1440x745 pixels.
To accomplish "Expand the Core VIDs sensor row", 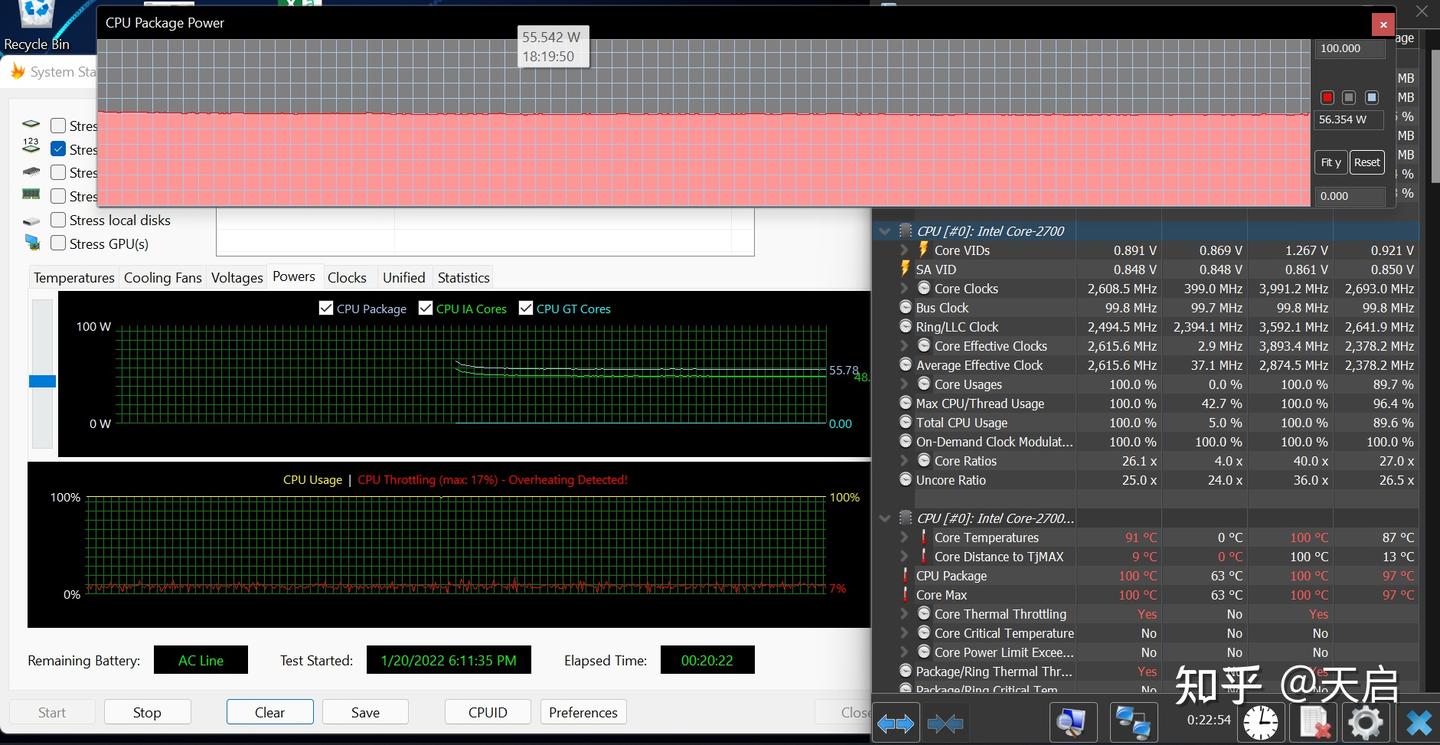I will click(x=904, y=250).
